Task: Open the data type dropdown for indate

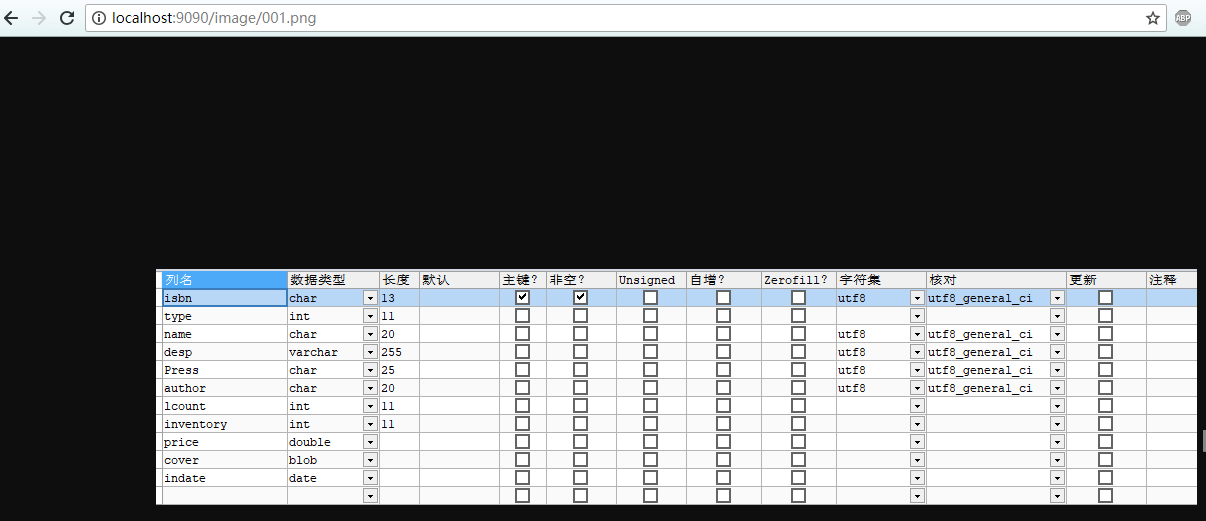Action: click(x=370, y=478)
